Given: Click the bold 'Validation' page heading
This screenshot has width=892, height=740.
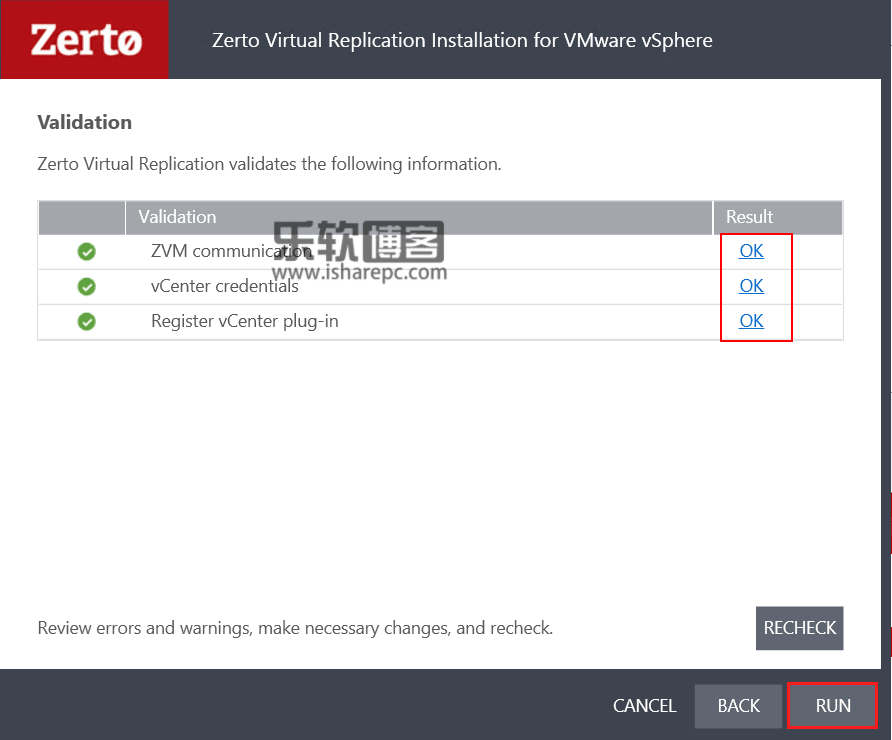Looking at the screenshot, I should (85, 122).
